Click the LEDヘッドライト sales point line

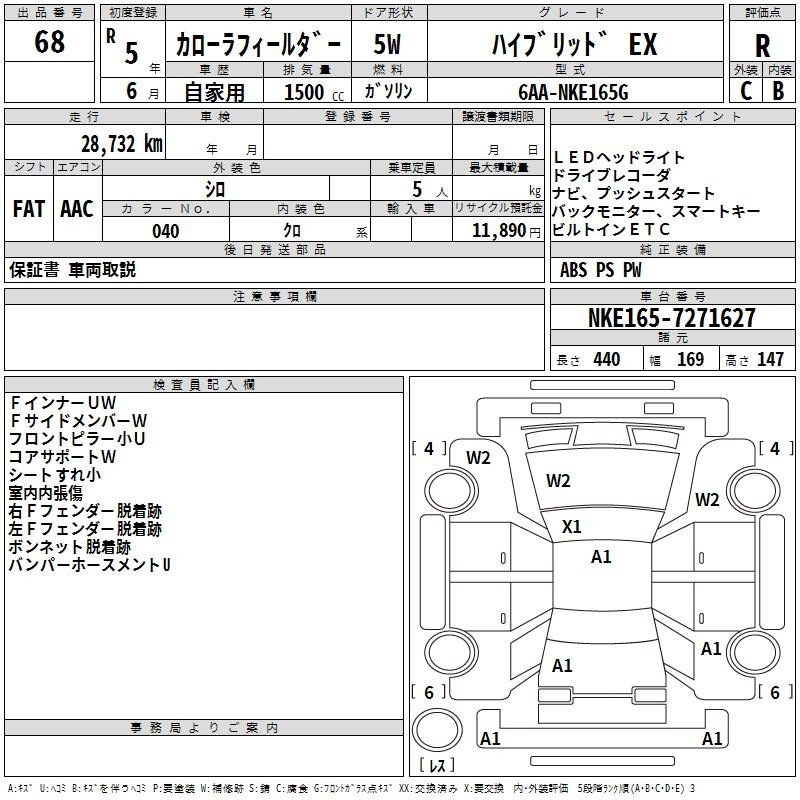click(619, 157)
